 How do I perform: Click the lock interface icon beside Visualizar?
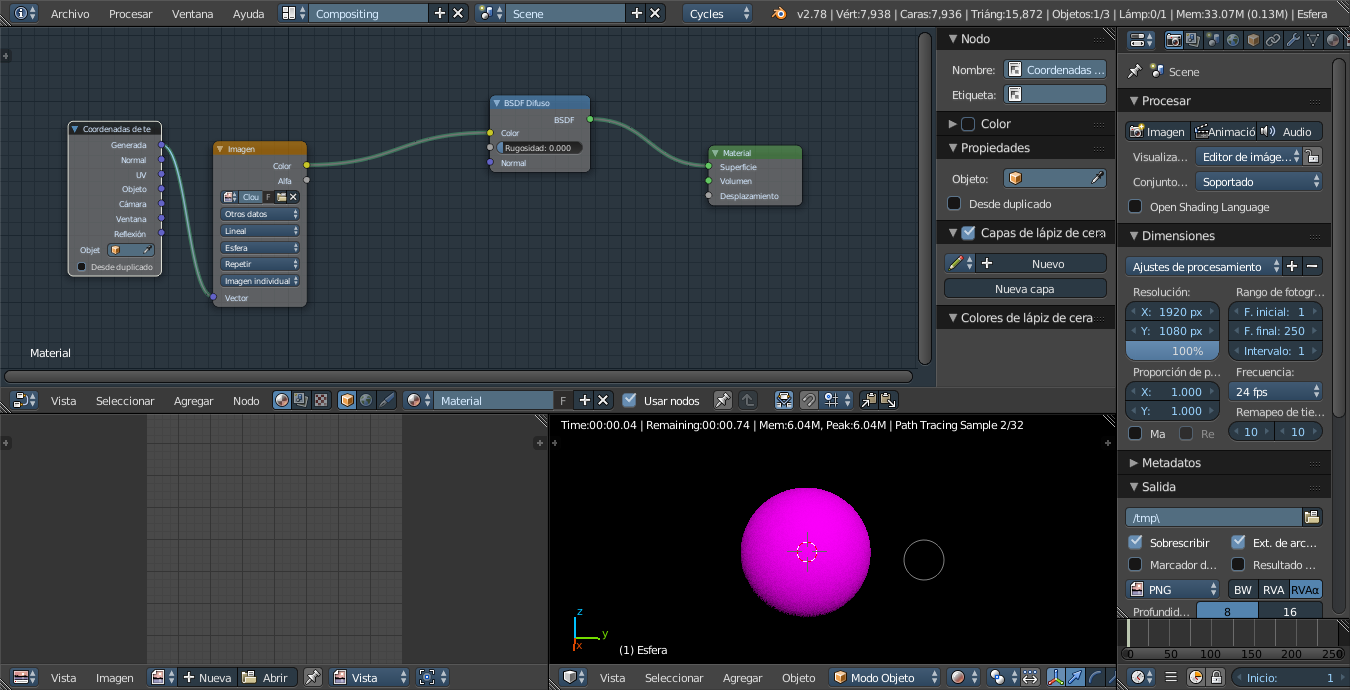(x=1313, y=157)
